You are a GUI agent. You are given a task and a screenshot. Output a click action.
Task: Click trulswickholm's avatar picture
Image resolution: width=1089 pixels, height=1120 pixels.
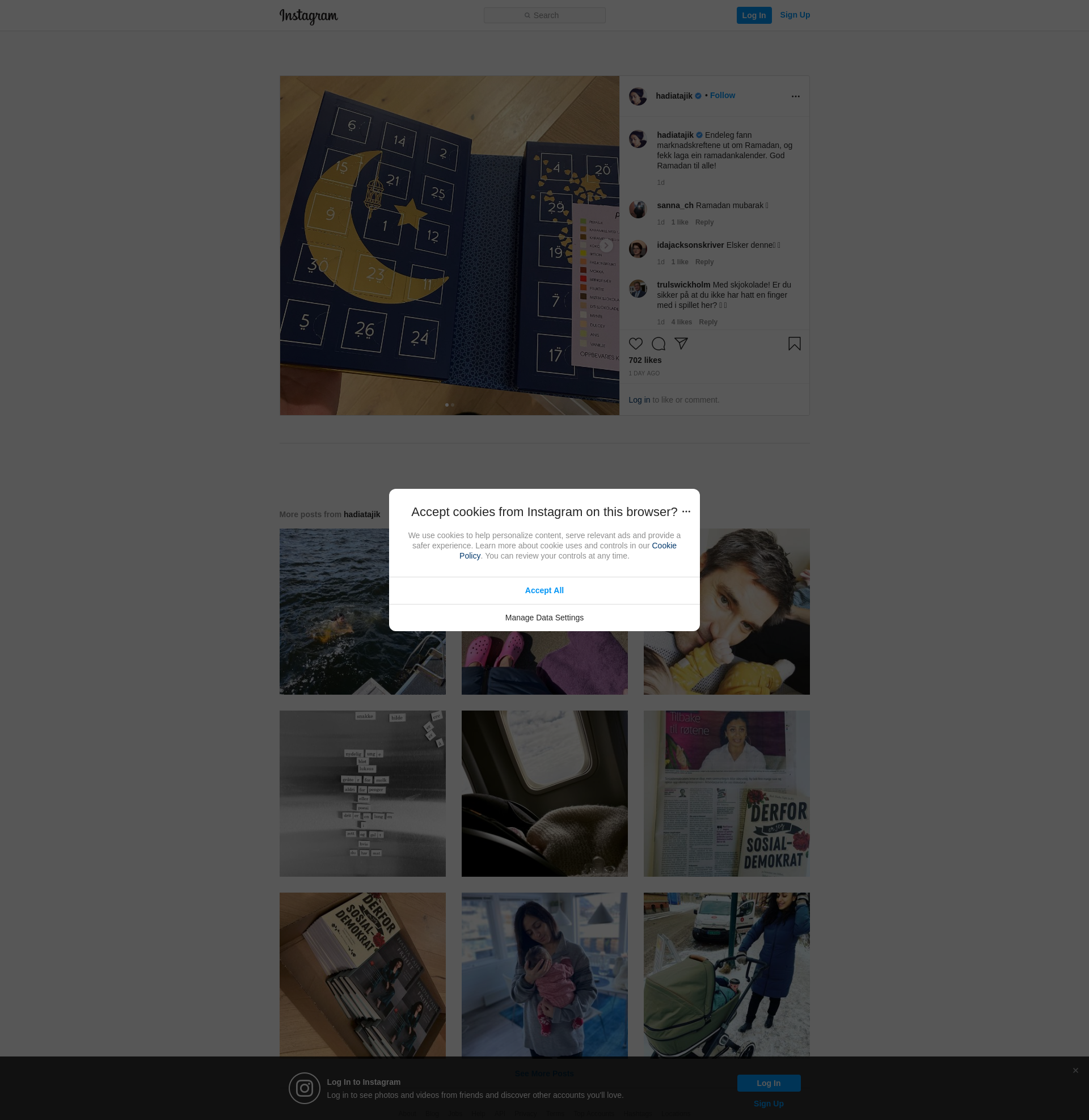(x=638, y=289)
